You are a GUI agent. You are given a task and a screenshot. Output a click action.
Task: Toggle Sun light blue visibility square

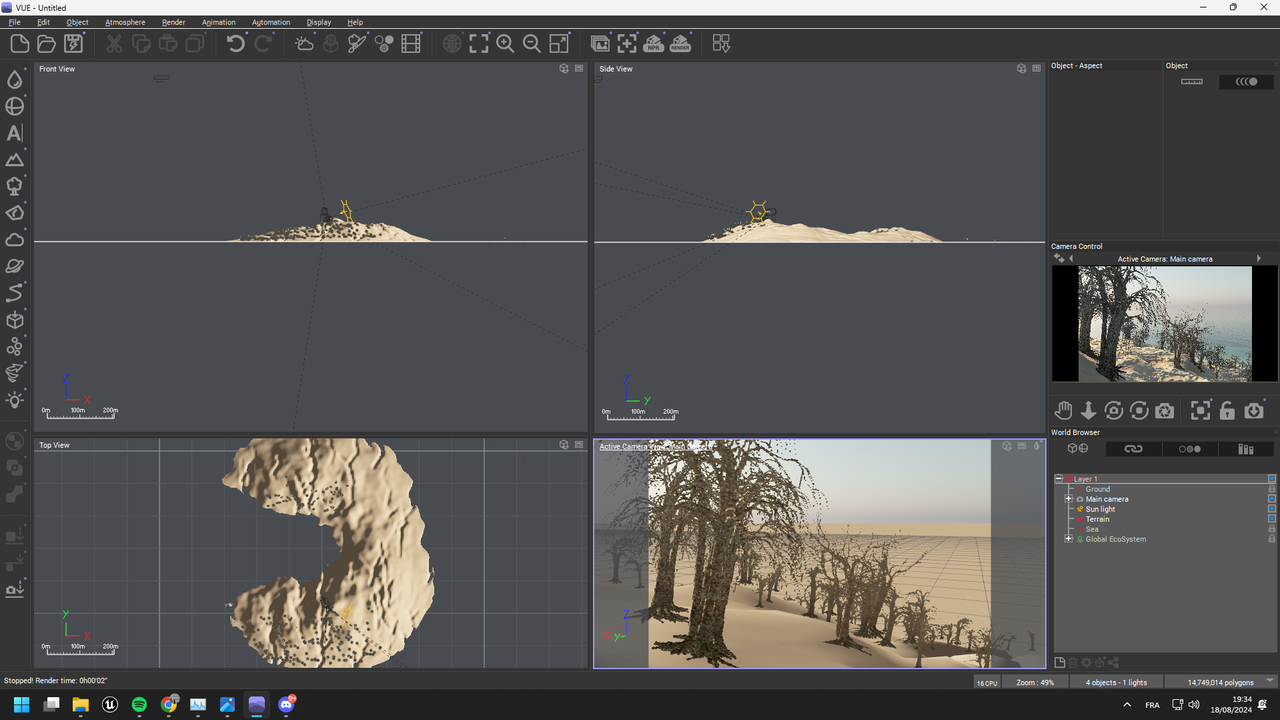pos(1272,509)
